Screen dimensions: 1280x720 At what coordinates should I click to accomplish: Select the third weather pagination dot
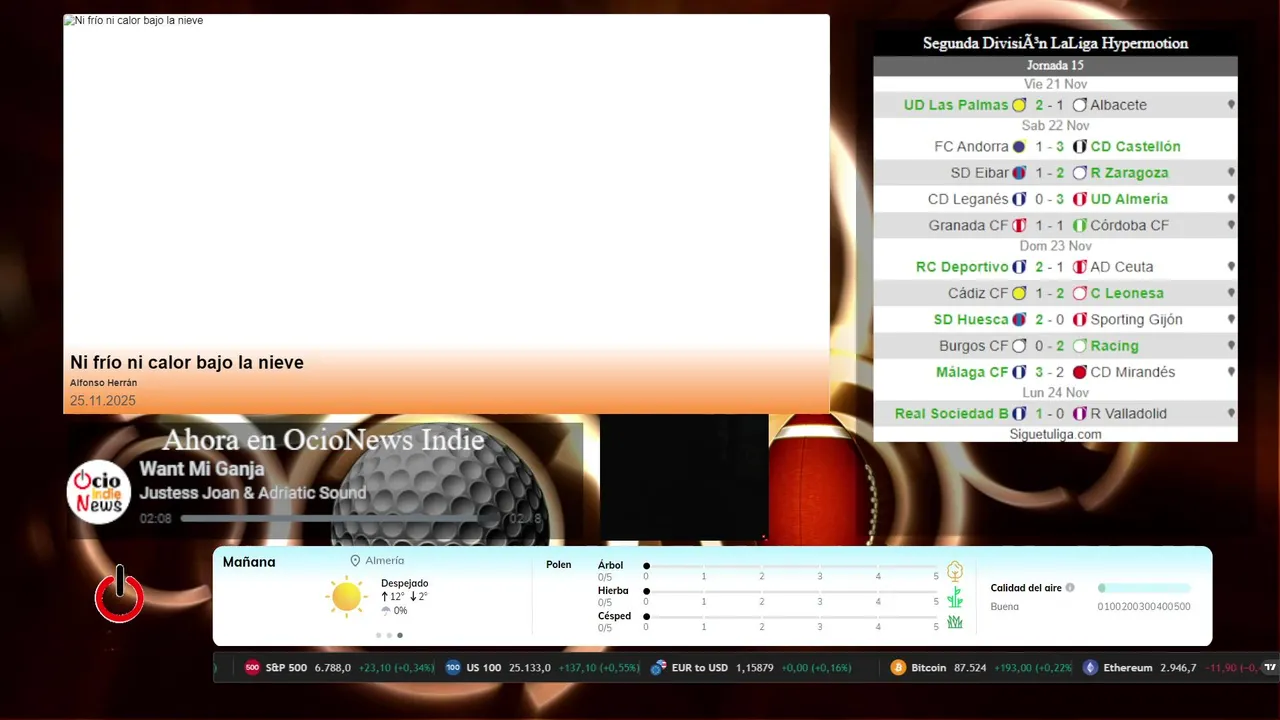pyautogui.click(x=400, y=635)
